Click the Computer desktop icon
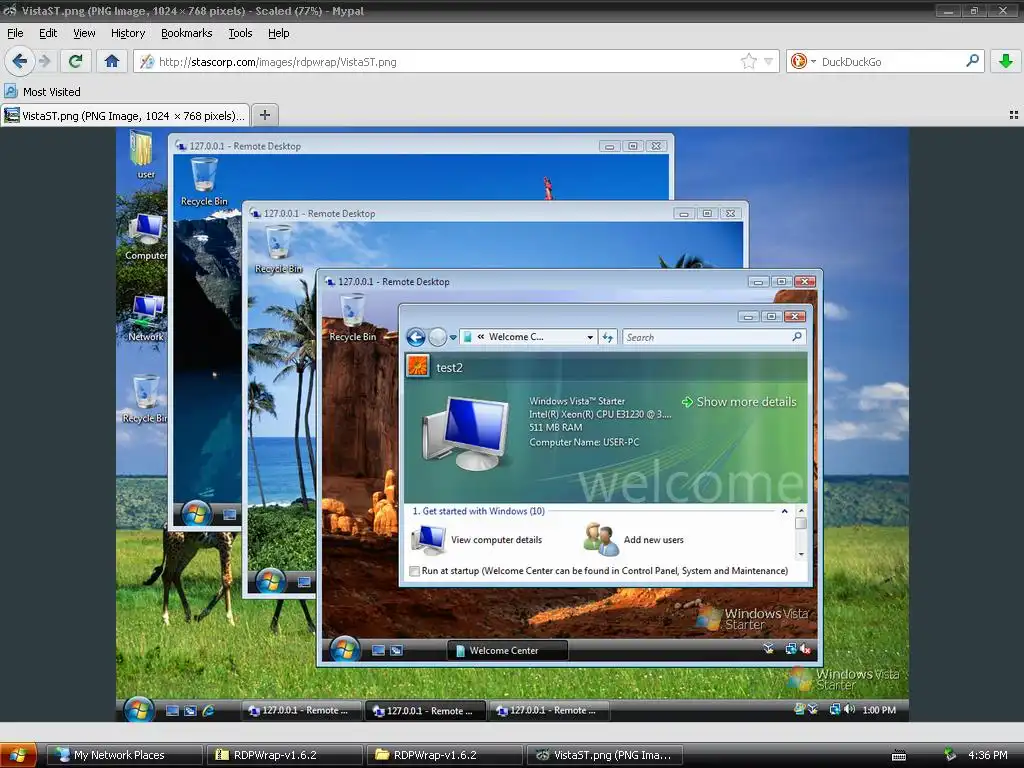Image resolution: width=1024 pixels, height=768 pixels. [145, 236]
